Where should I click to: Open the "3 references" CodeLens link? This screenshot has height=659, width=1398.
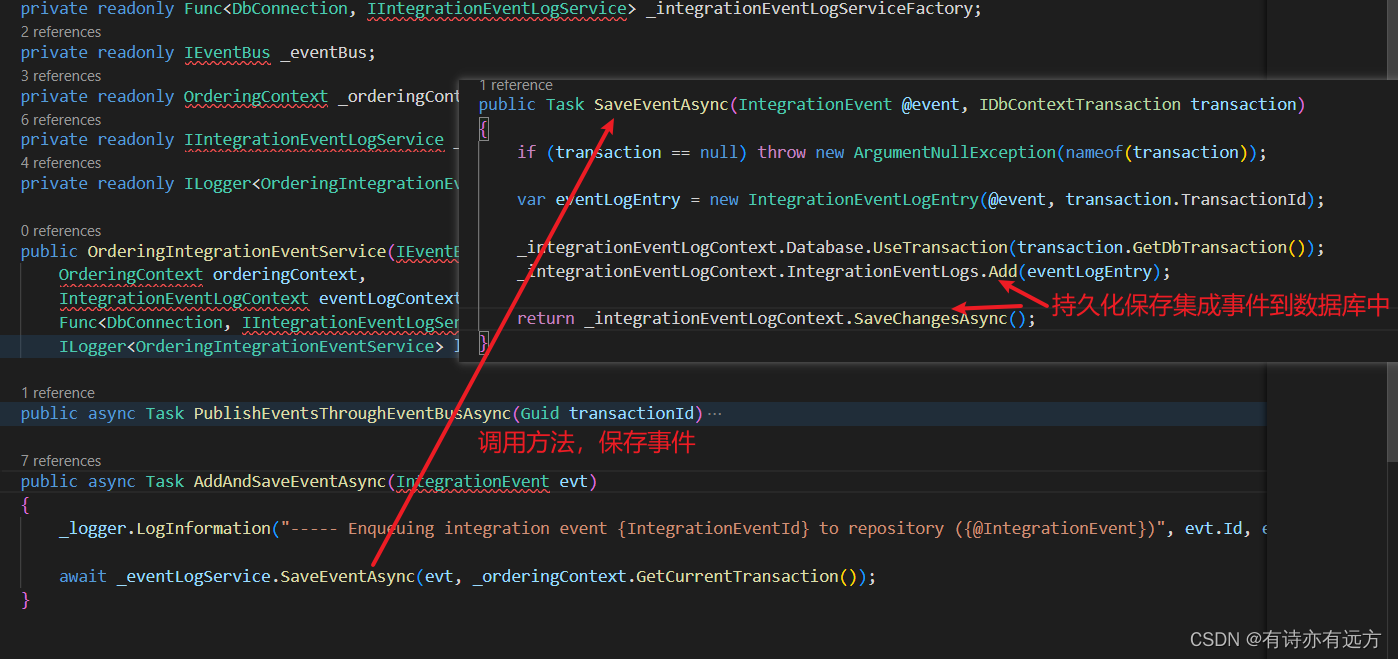pos(61,76)
